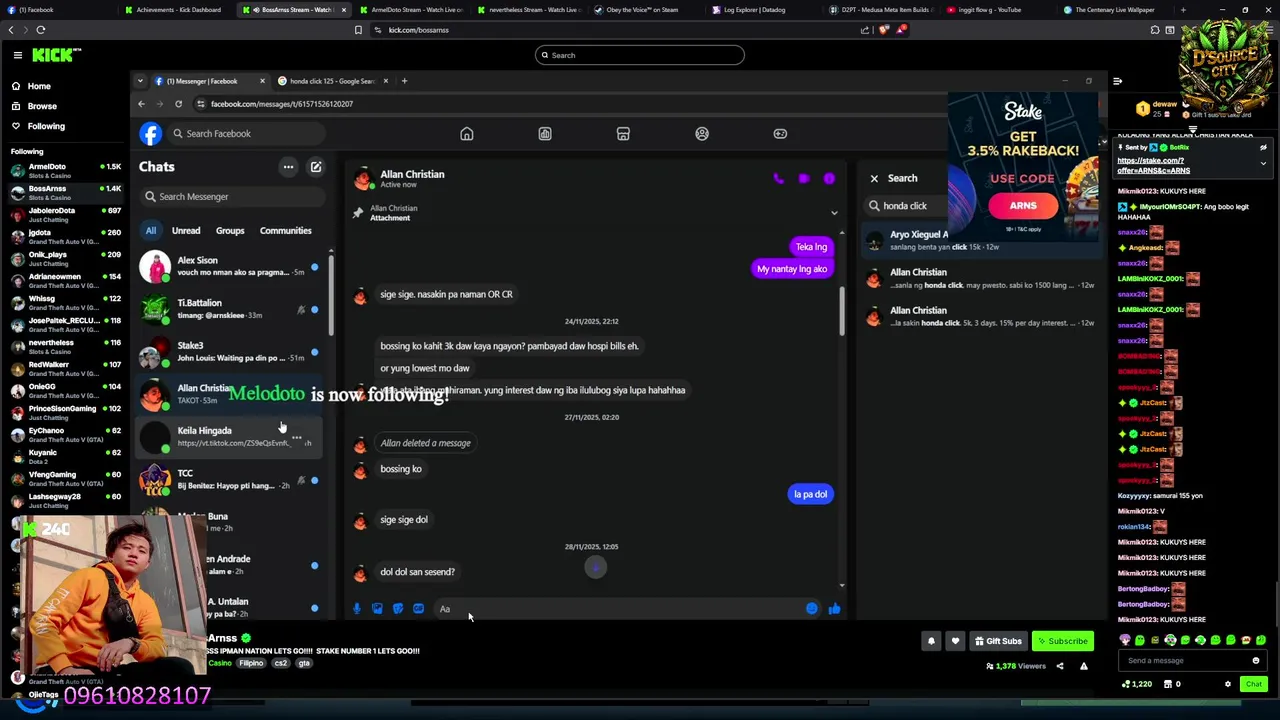Viewport: 1280px width, 720px height.
Task: Open the emoji picker in Messenger composer
Action: [x=811, y=609]
